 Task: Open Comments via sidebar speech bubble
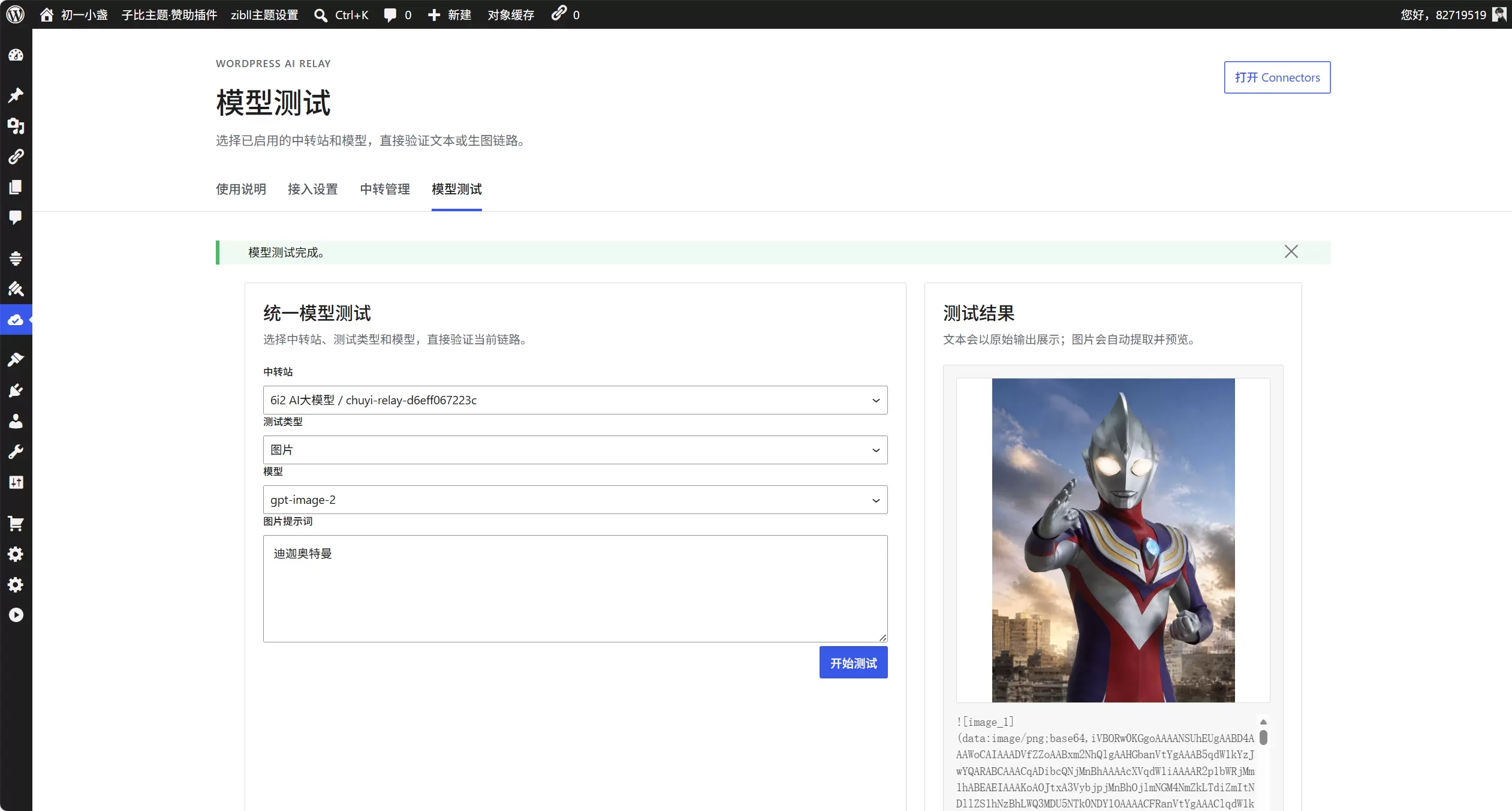[x=16, y=217]
